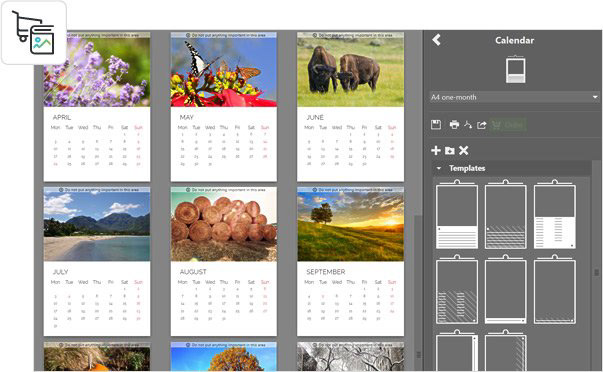The height and width of the screenshot is (372, 603).
Task: Choose template with hatched area below photo
Action: click(x=506, y=214)
